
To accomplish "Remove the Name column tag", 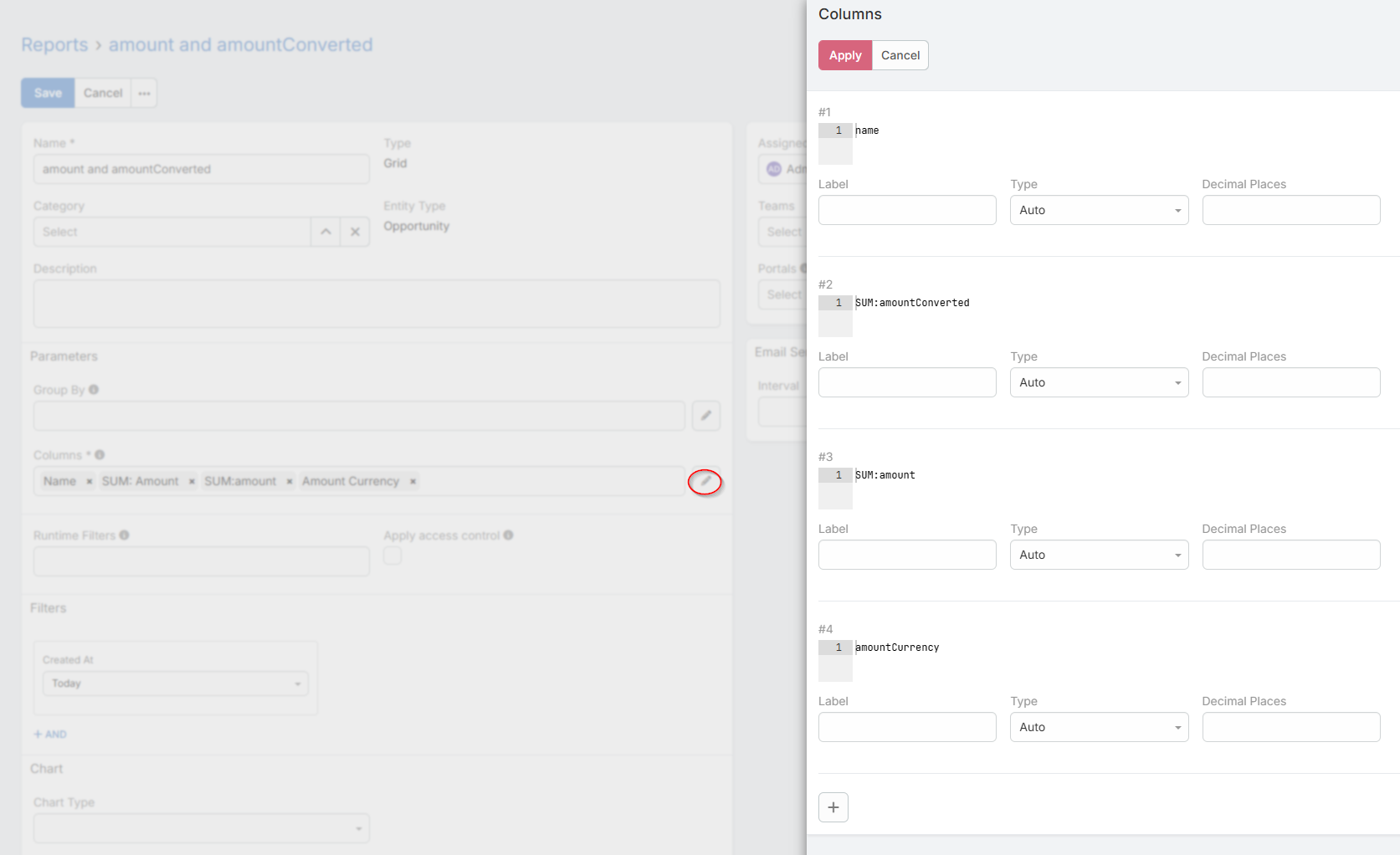I will 90,482.
